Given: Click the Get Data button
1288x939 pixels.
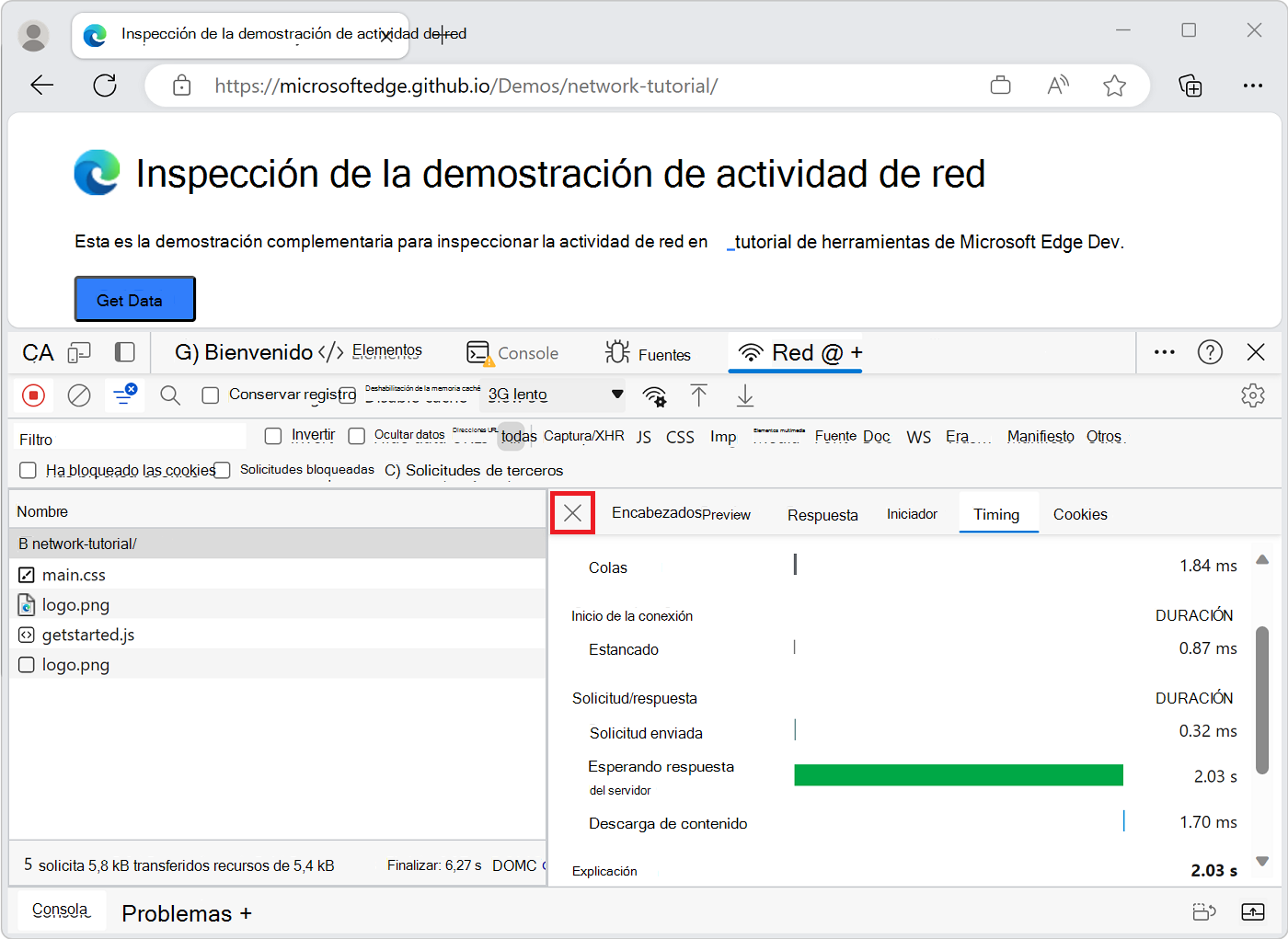Looking at the screenshot, I should point(135,299).
